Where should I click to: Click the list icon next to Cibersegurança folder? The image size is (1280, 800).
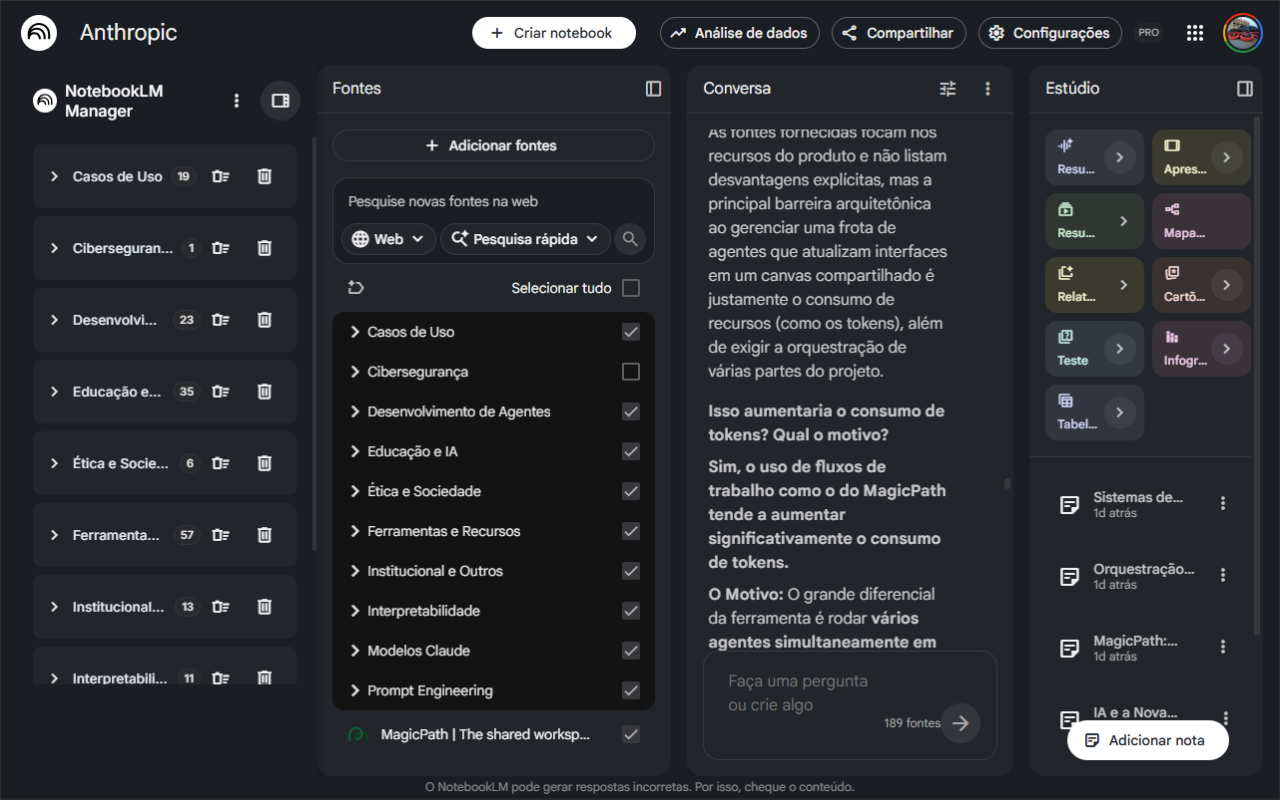pyautogui.click(x=221, y=248)
